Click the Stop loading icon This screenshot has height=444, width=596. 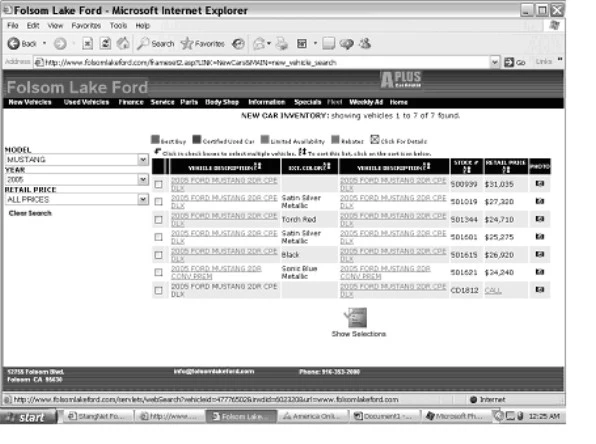pos(87,44)
